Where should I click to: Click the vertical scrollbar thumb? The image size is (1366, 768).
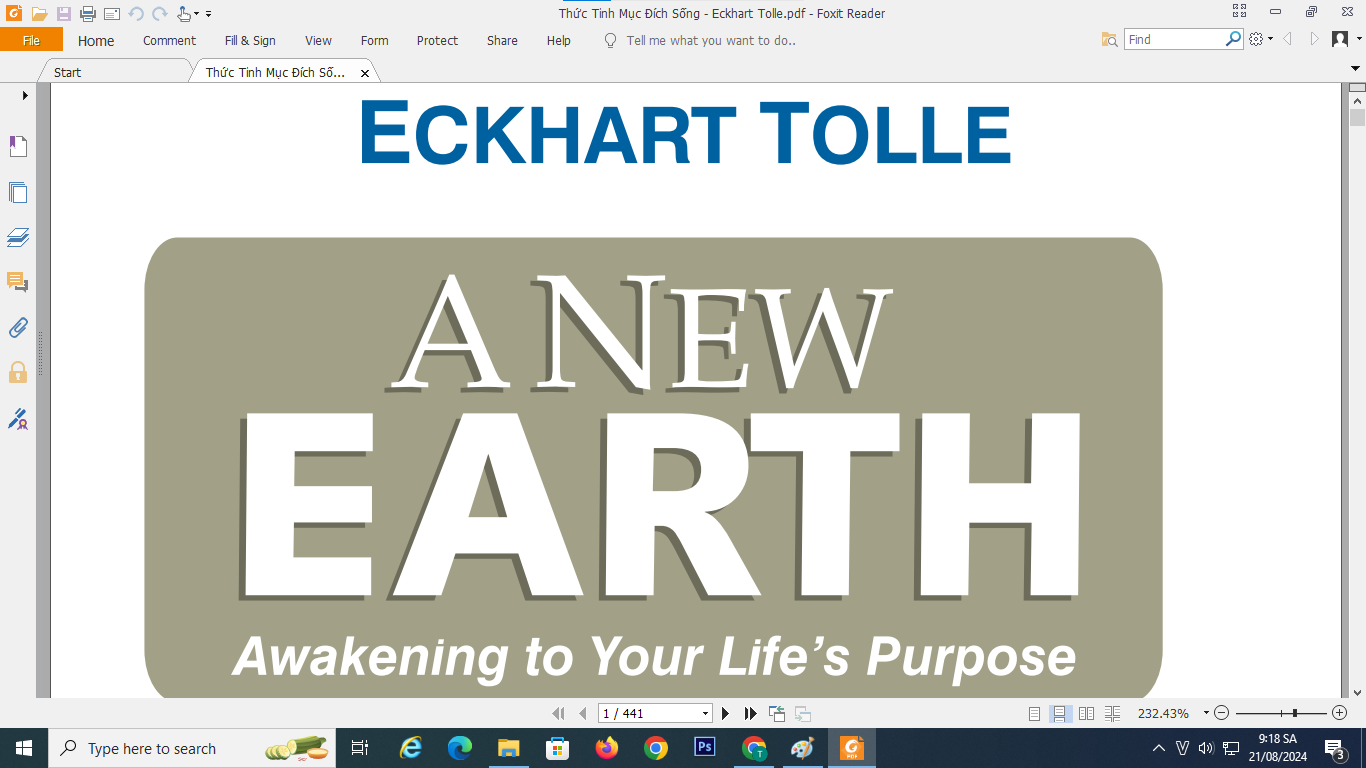1357,116
